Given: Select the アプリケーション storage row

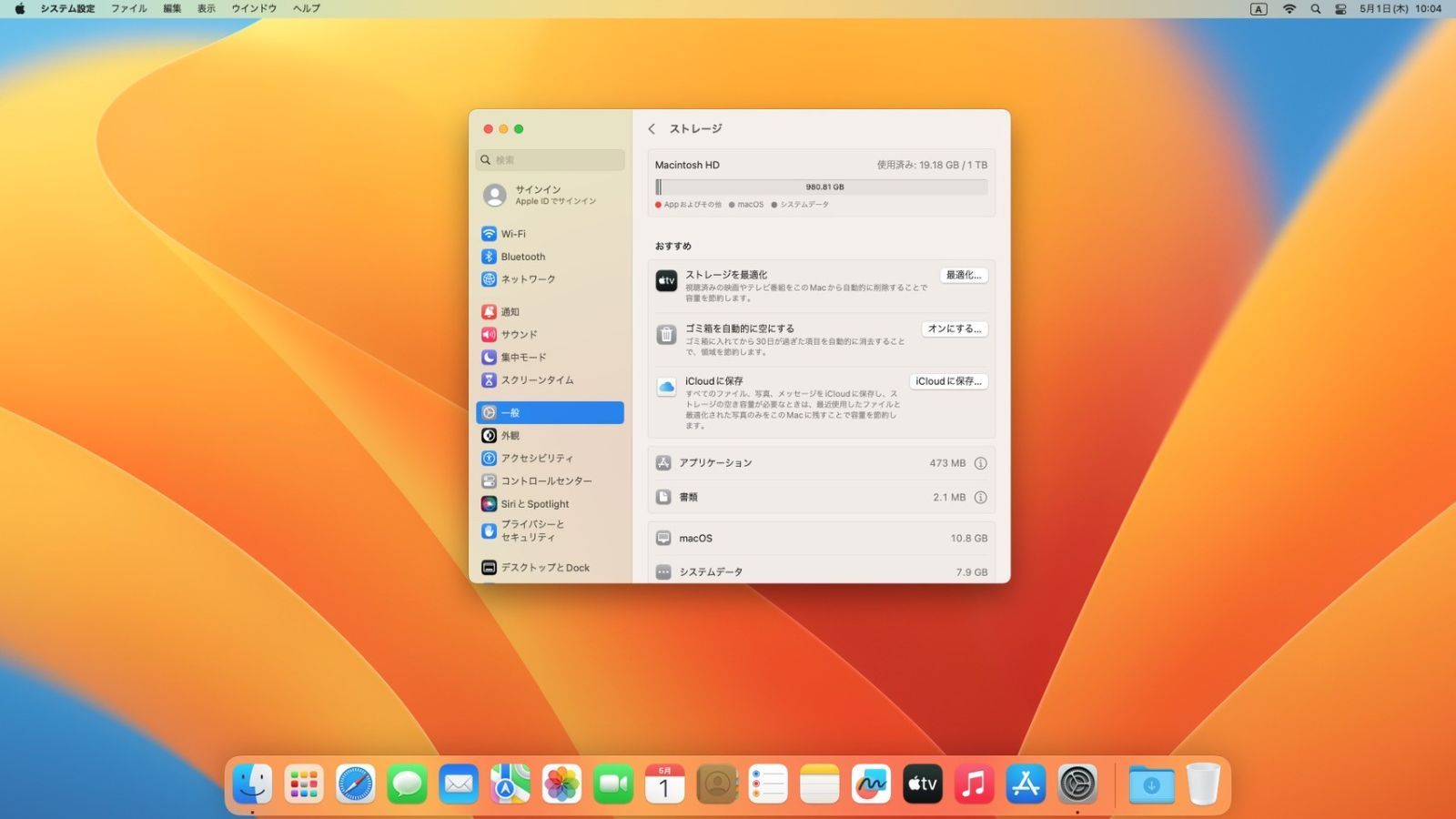Looking at the screenshot, I should 821,463.
